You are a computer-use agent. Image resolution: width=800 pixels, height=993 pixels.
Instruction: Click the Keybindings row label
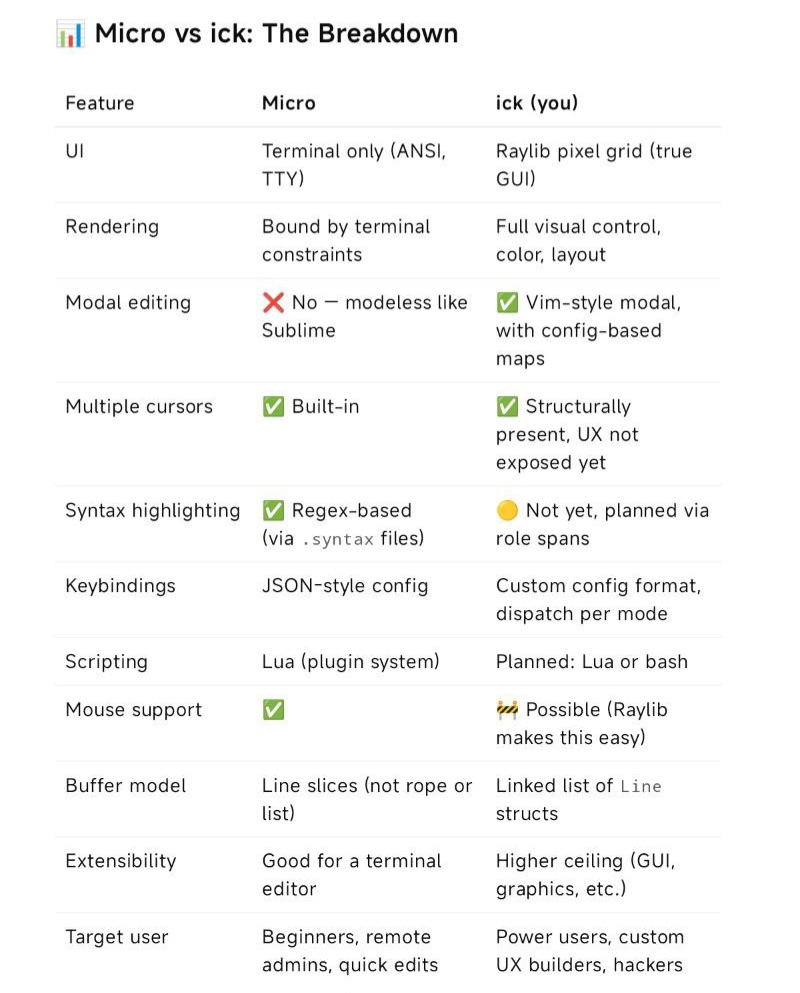(120, 586)
